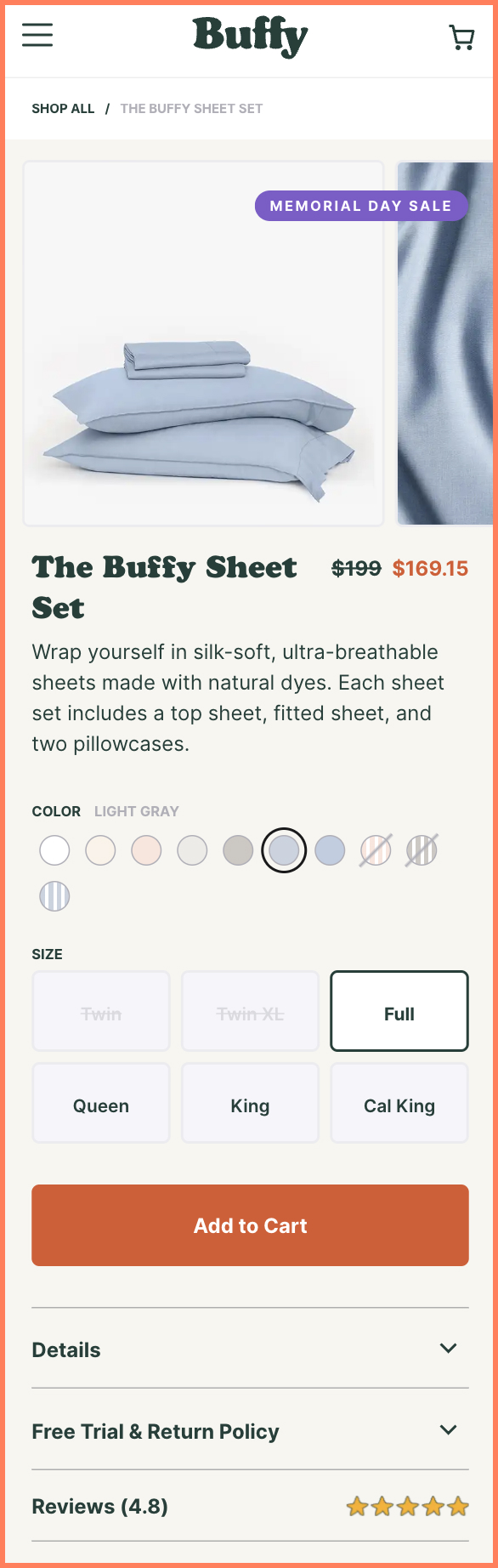Open the Reviews (4.8) section
This screenshot has width=498, height=1568.
(x=99, y=1505)
